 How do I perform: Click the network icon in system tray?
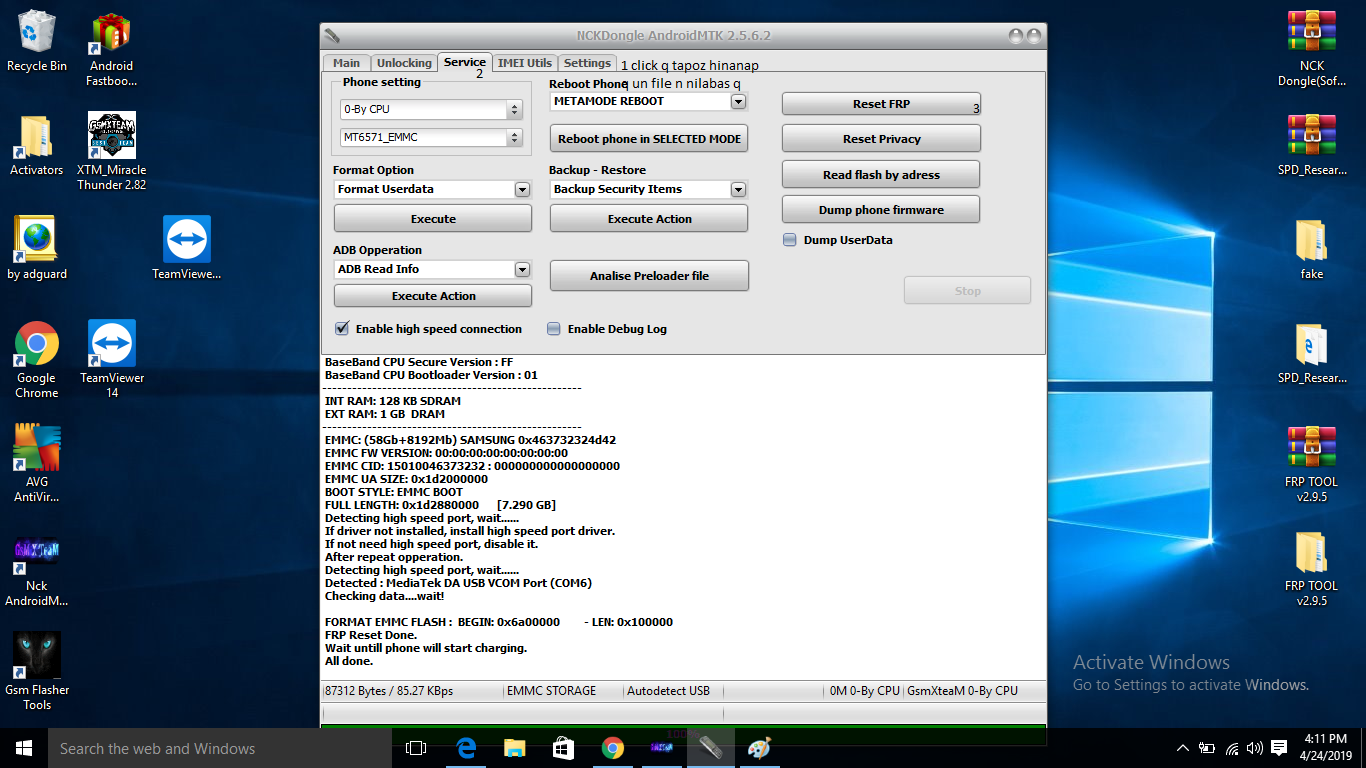pos(1231,748)
